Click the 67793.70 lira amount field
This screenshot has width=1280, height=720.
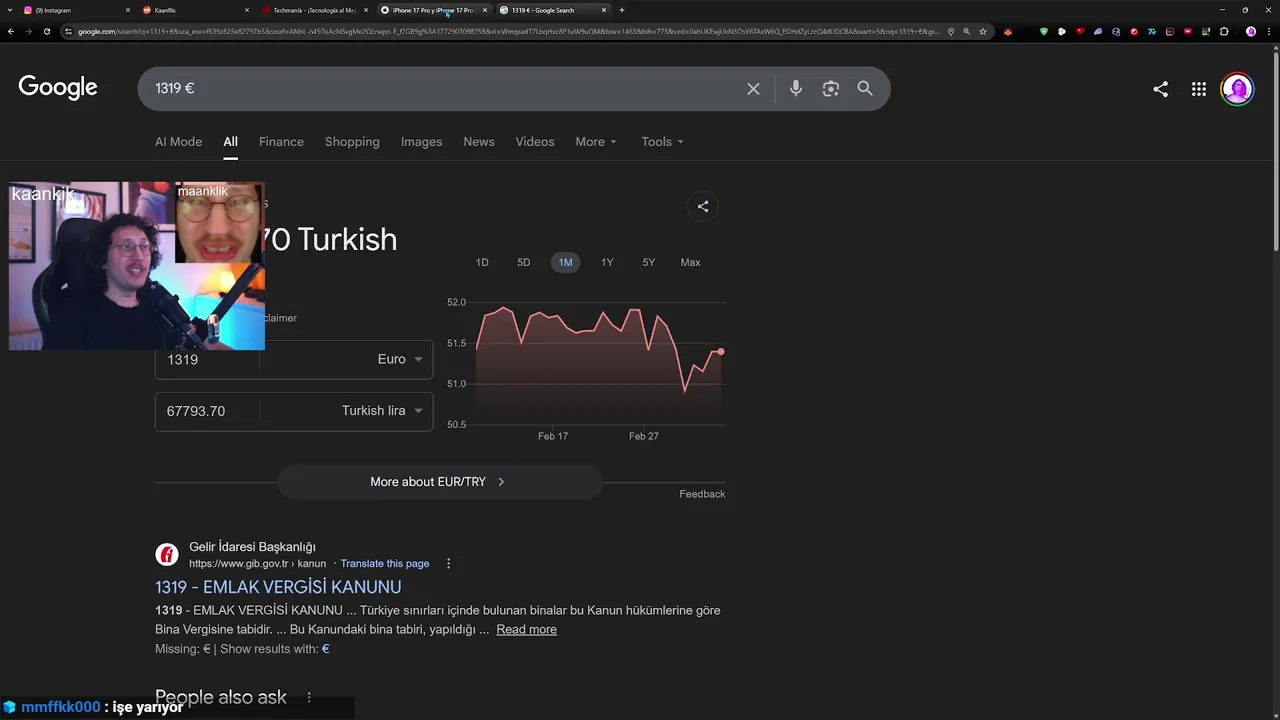click(x=207, y=411)
